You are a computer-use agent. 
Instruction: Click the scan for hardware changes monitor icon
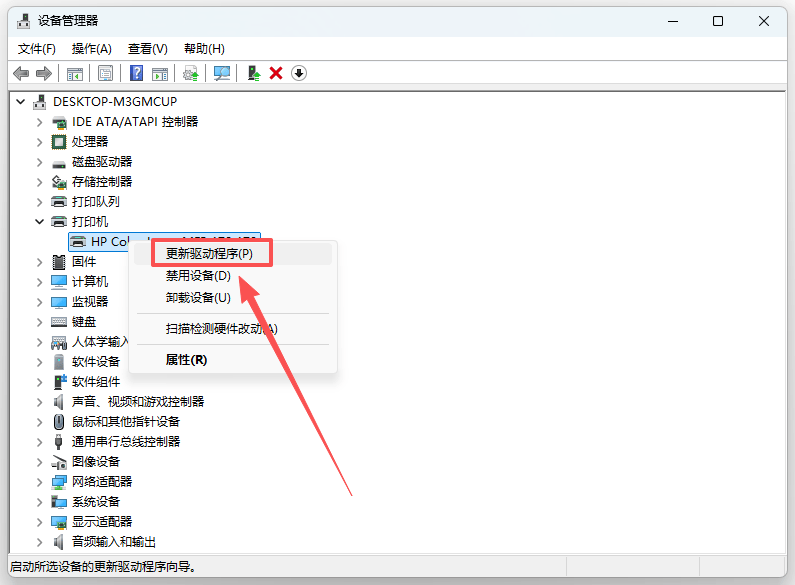point(222,73)
